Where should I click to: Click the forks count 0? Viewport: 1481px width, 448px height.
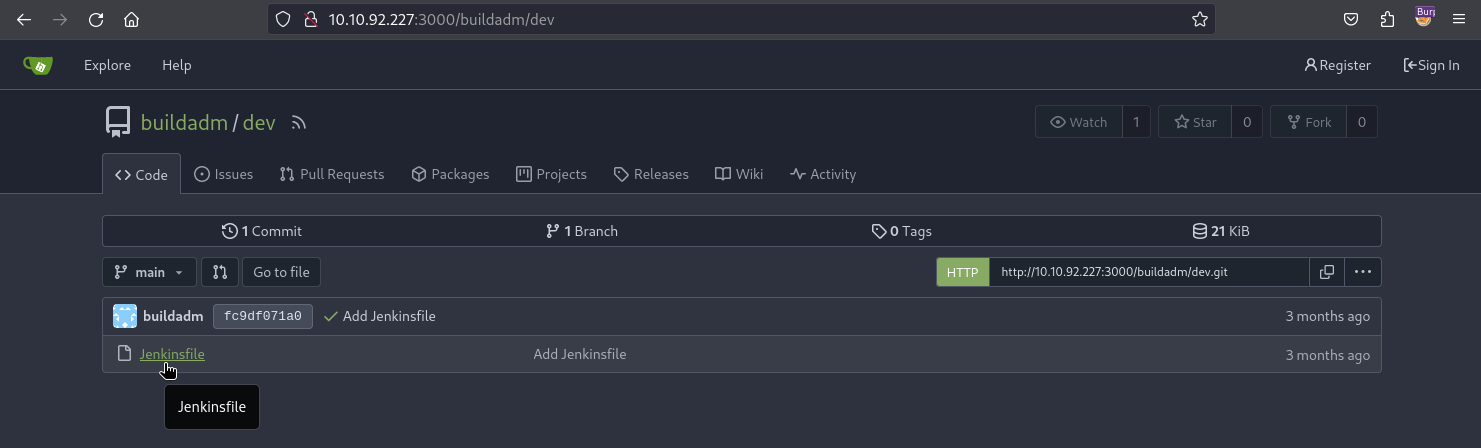click(1361, 122)
